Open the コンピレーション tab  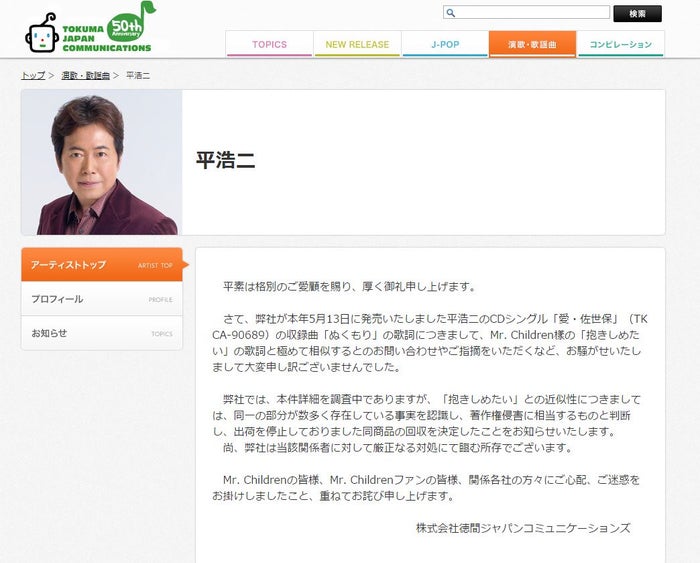[x=621, y=44]
